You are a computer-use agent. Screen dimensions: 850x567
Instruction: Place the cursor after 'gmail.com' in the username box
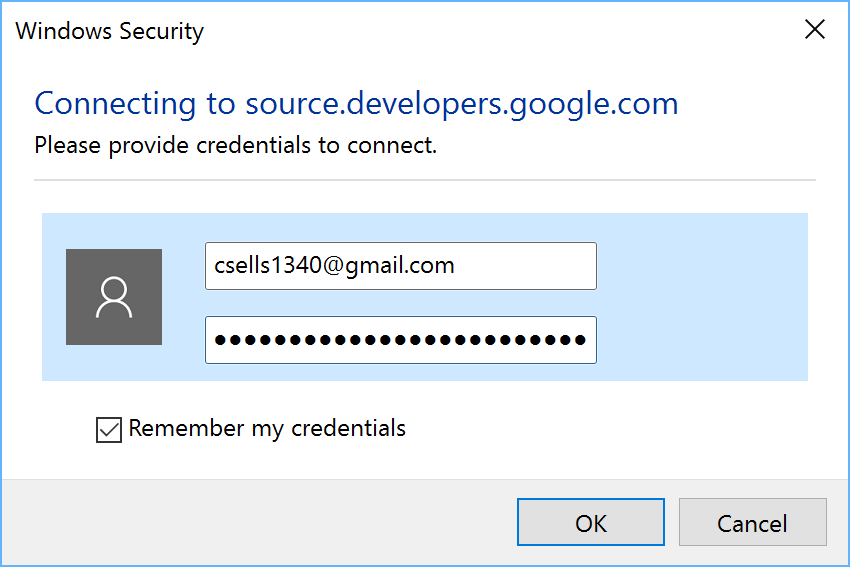coord(456,266)
